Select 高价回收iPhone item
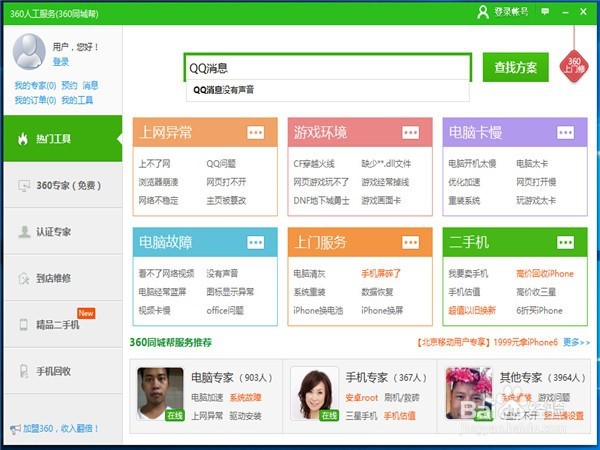 pyautogui.click(x=545, y=274)
